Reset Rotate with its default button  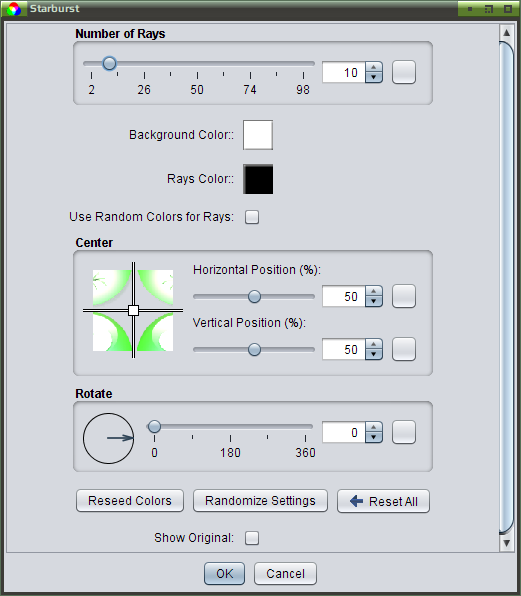404,432
